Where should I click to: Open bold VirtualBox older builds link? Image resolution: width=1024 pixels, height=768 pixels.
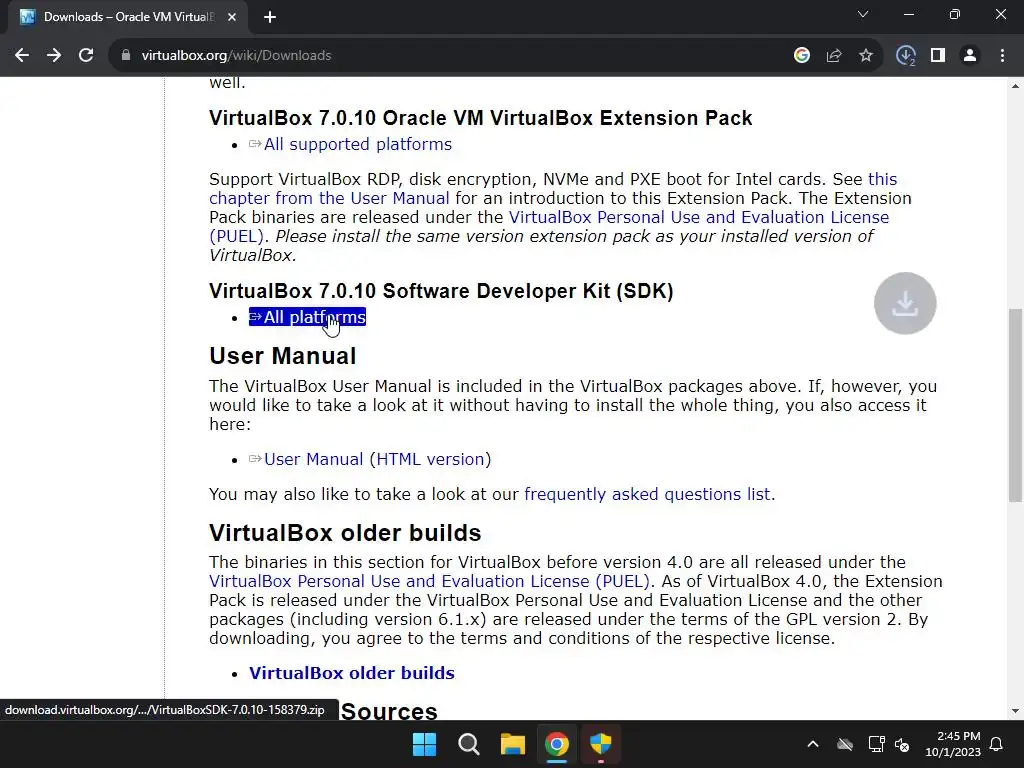pos(351,673)
